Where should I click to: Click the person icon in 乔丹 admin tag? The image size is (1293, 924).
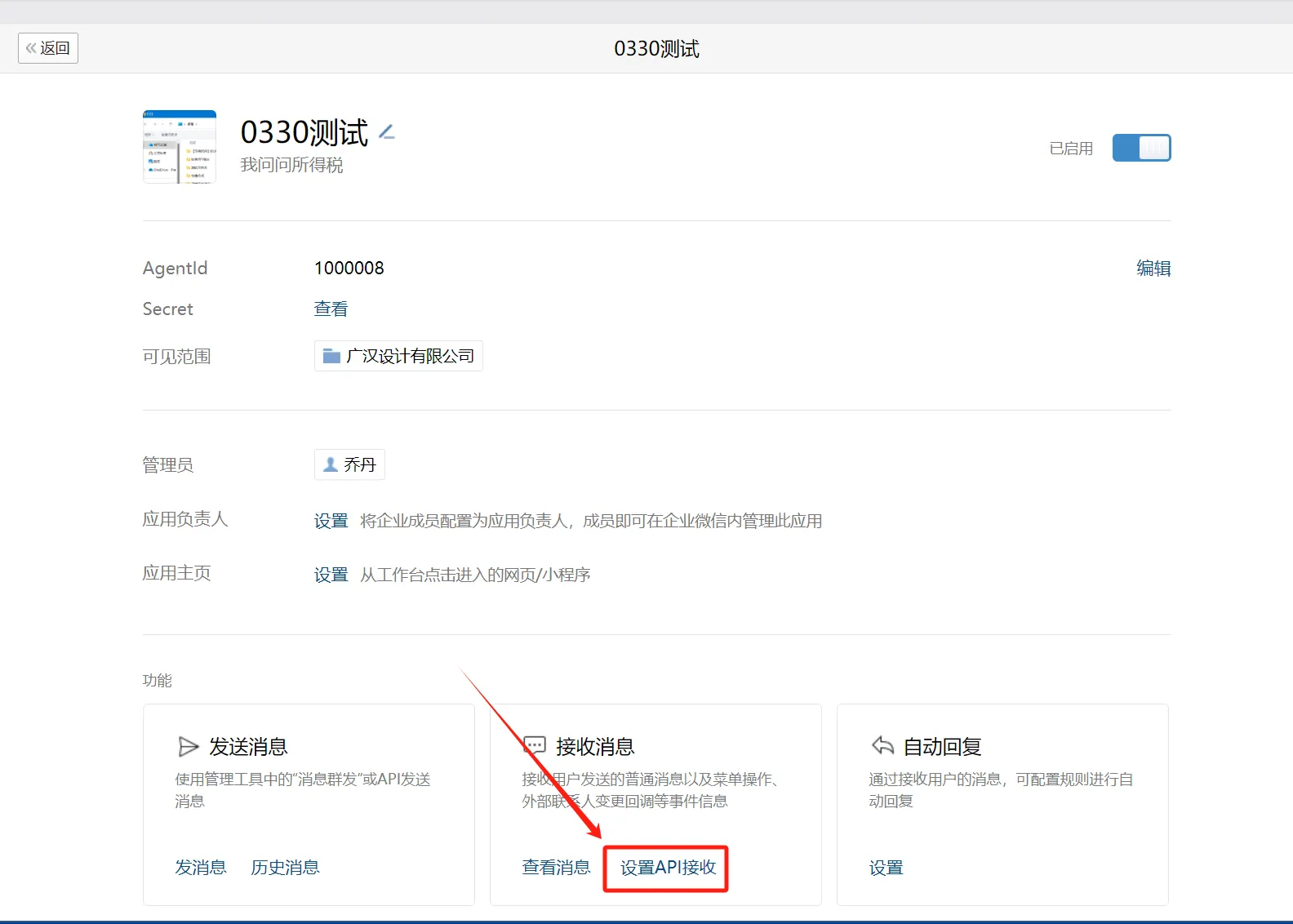click(x=331, y=464)
